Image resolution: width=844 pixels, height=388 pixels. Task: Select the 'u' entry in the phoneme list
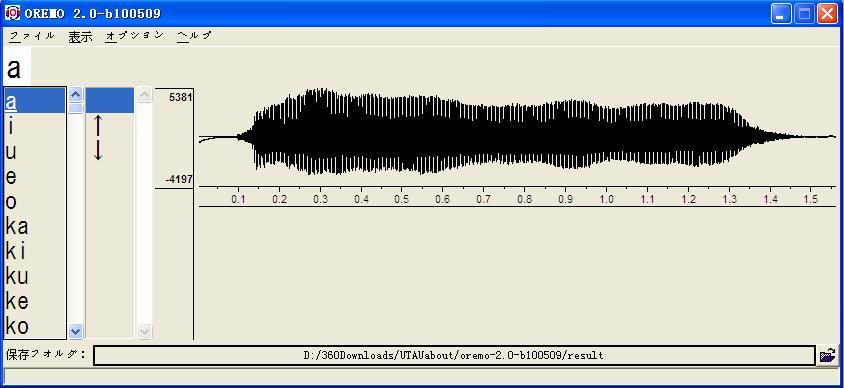pos(35,151)
